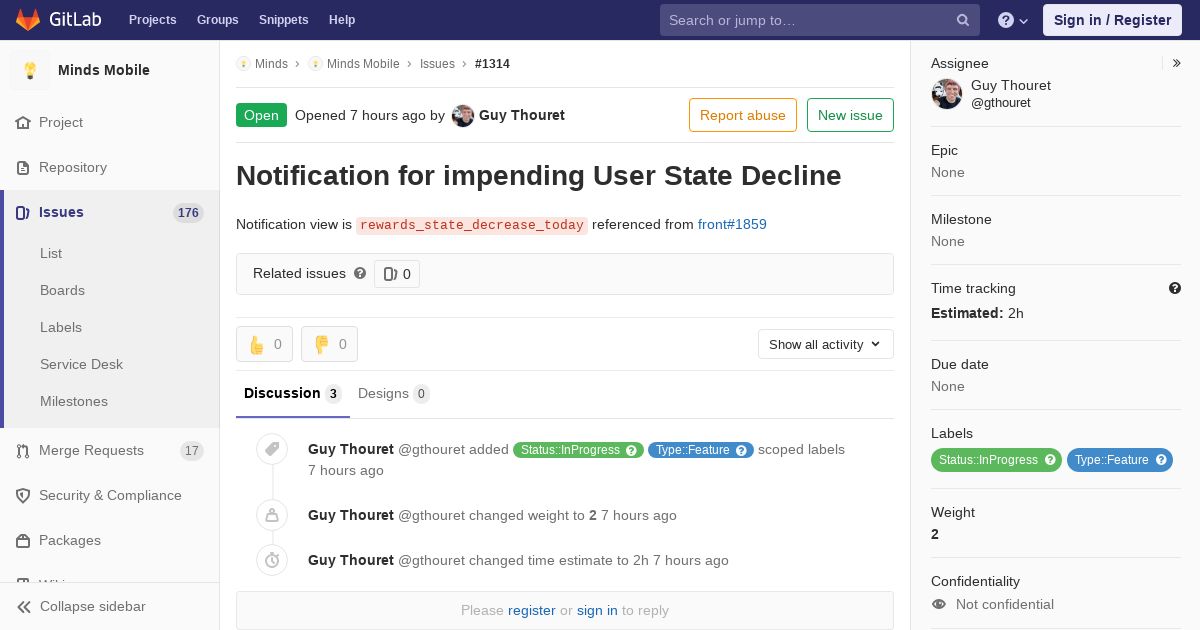Click the GitLab fox logo

click(29, 19)
